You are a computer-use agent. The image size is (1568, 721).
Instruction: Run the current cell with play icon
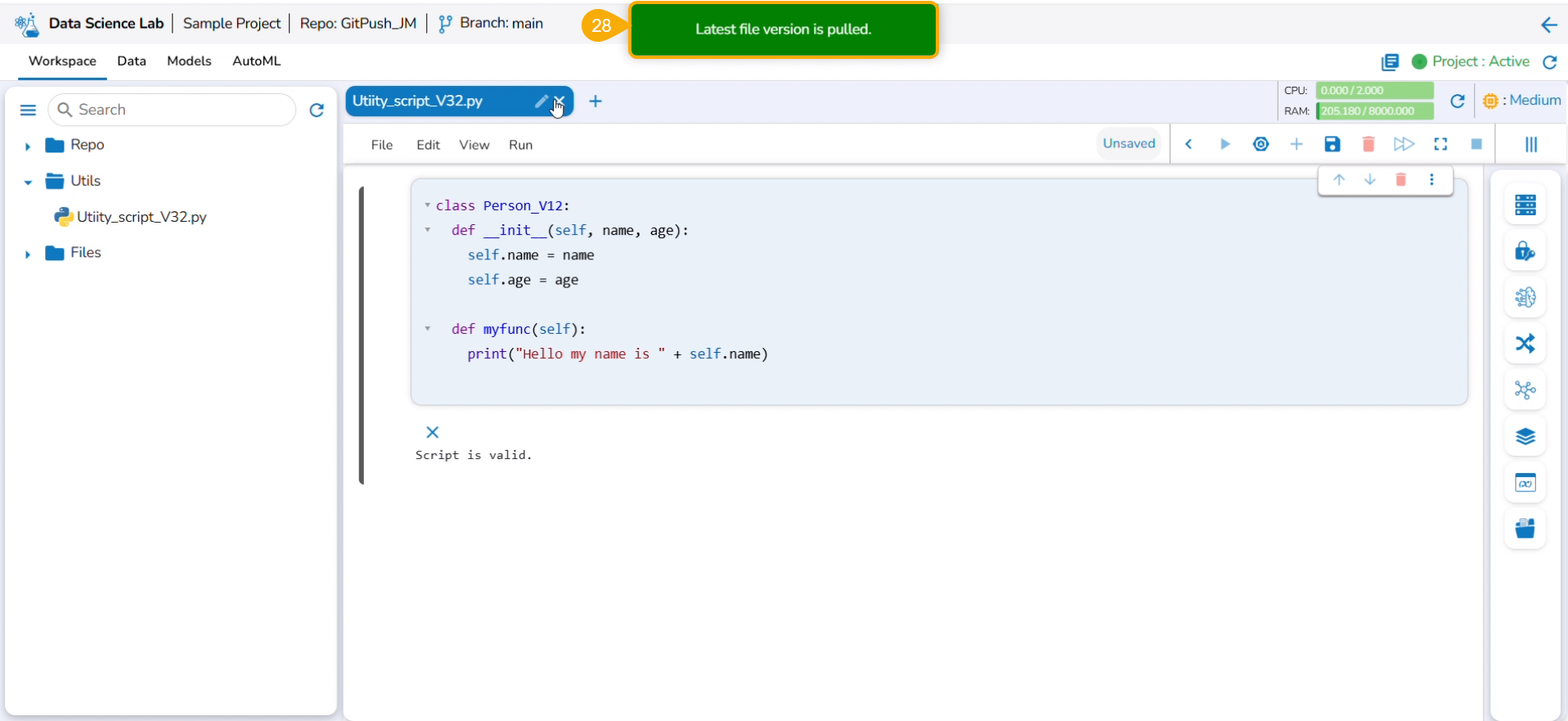pyautogui.click(x=1224, y=145)
